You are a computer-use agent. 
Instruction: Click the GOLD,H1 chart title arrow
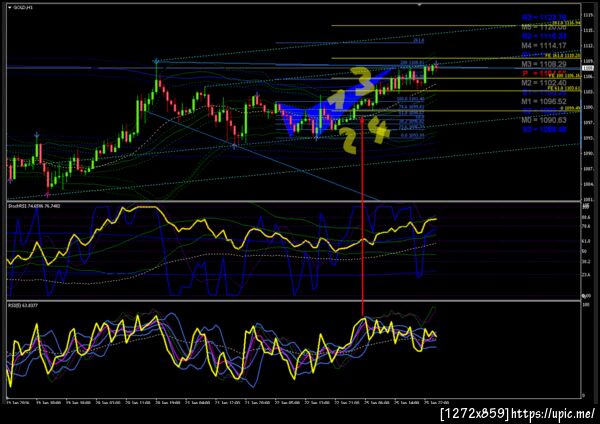(10, 7)
